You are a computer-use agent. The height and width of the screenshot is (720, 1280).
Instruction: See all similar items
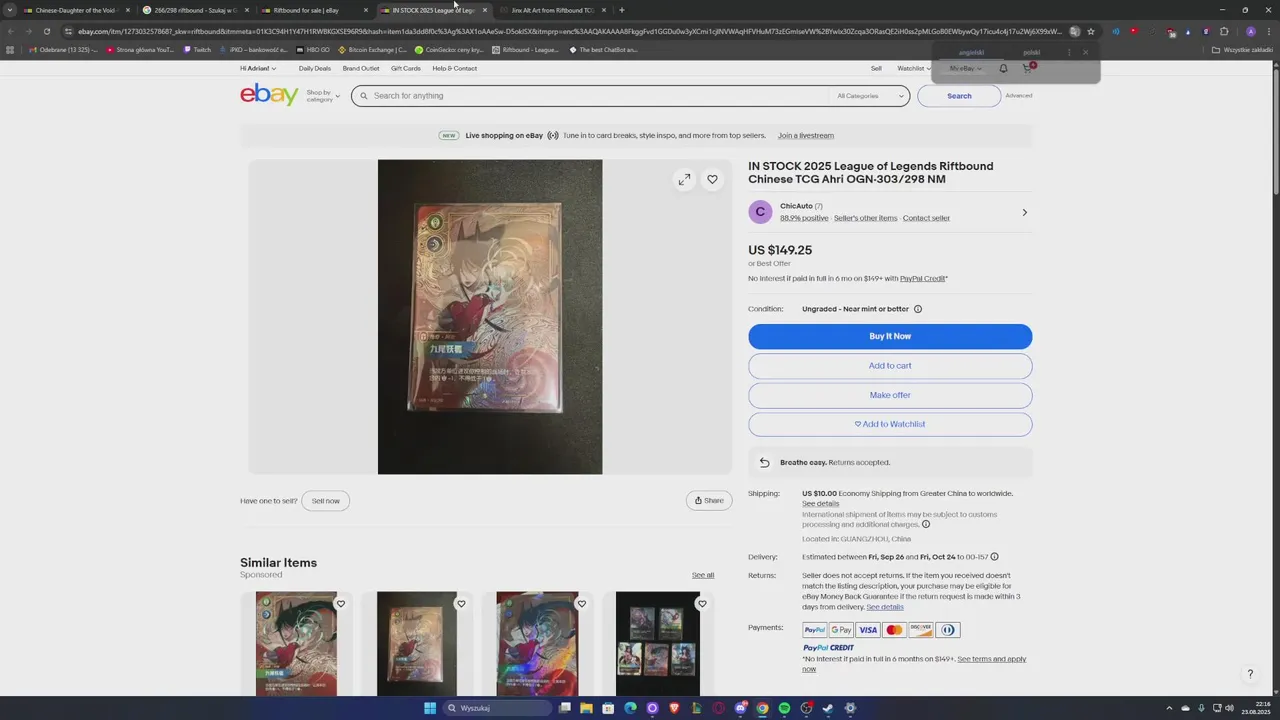click(x=703, y=575)
